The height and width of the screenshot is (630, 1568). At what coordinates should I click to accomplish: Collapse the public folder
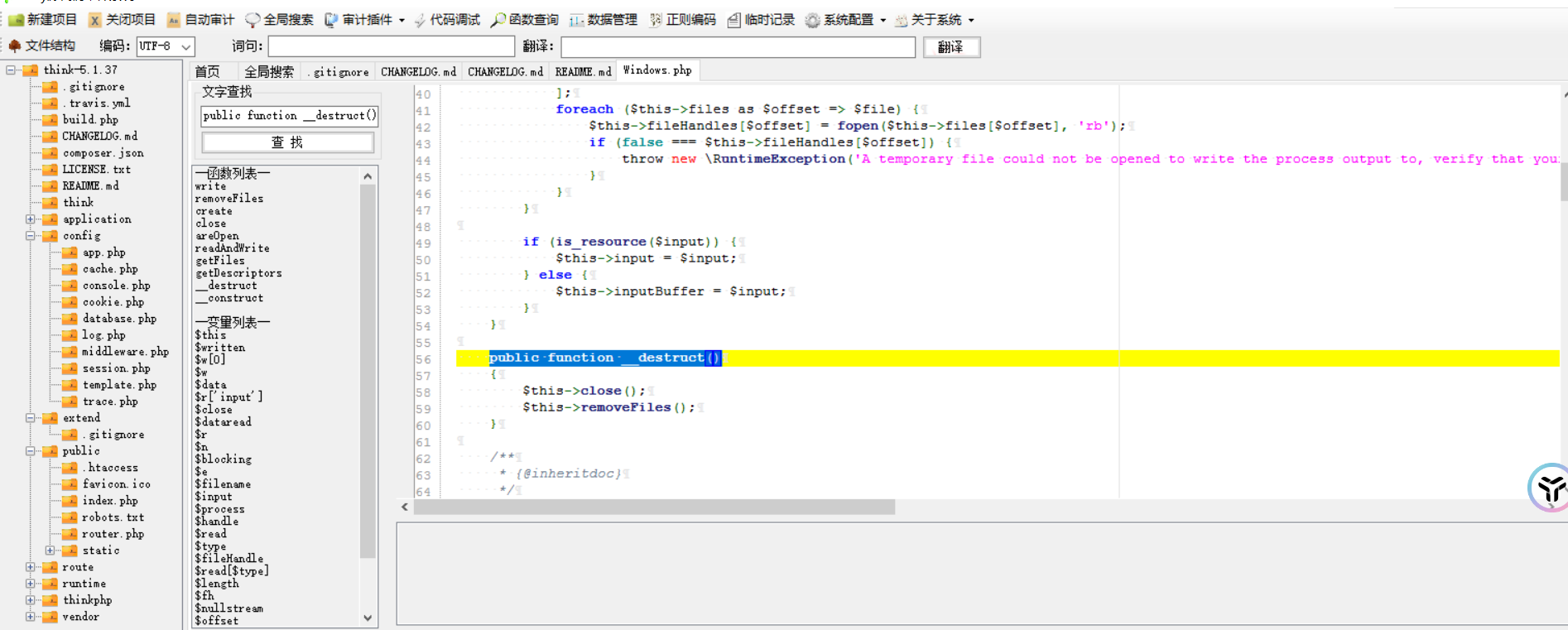[31, 451]
